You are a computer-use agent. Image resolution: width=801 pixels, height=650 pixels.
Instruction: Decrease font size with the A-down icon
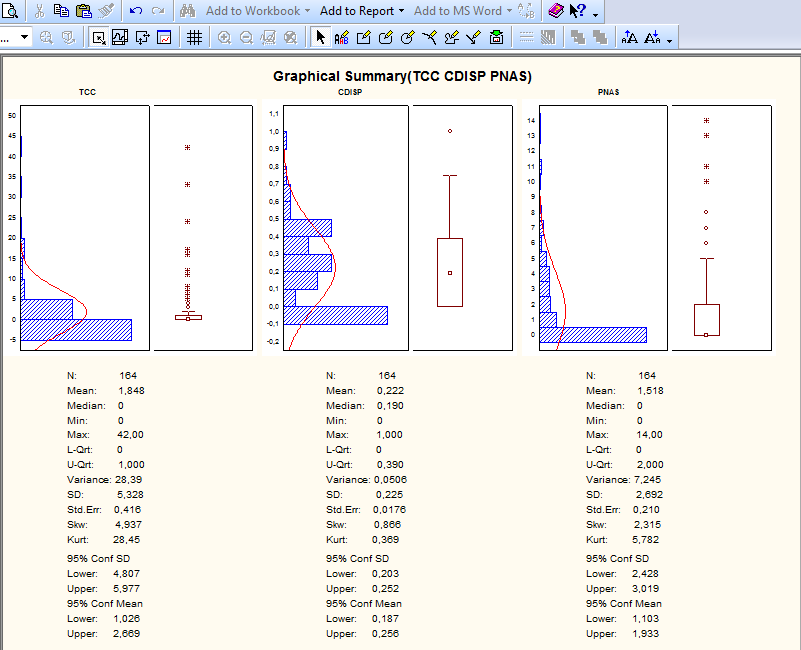click(x=652, y=38)
